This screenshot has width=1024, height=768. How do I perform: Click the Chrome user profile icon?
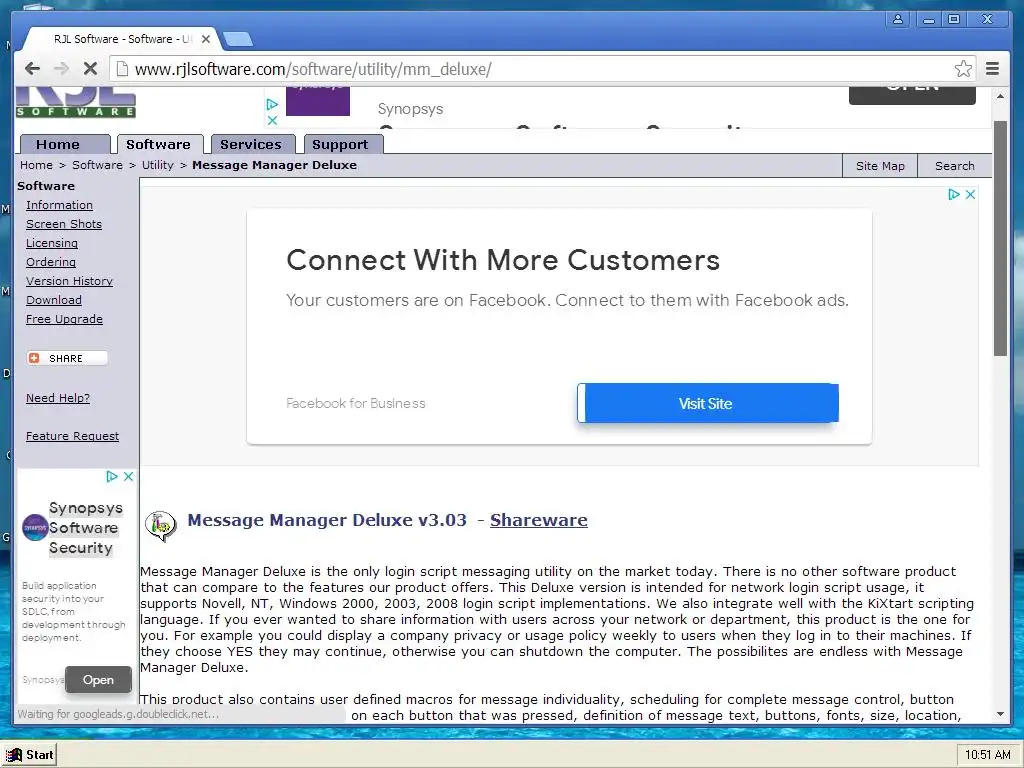pos(898,19)
